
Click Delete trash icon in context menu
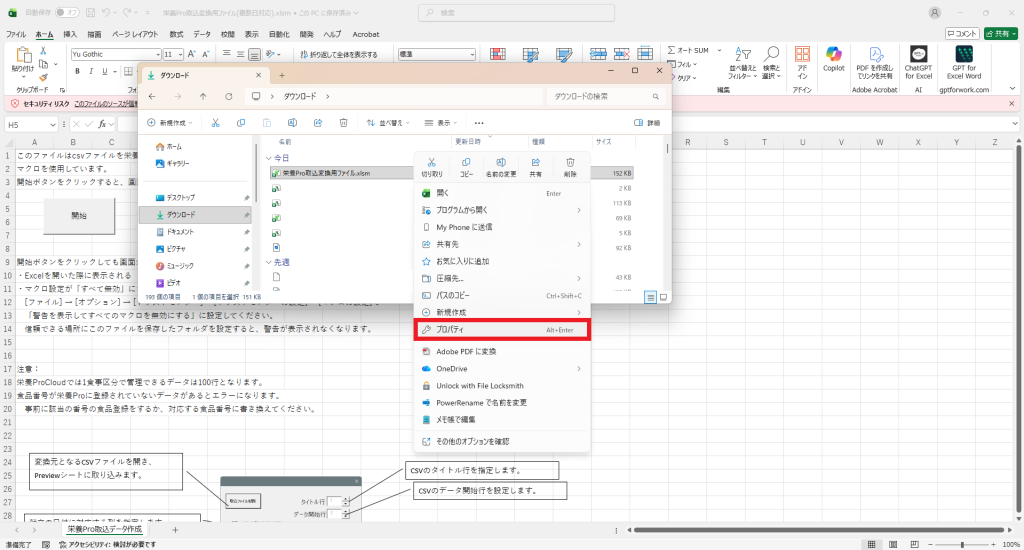coord(570,166)
